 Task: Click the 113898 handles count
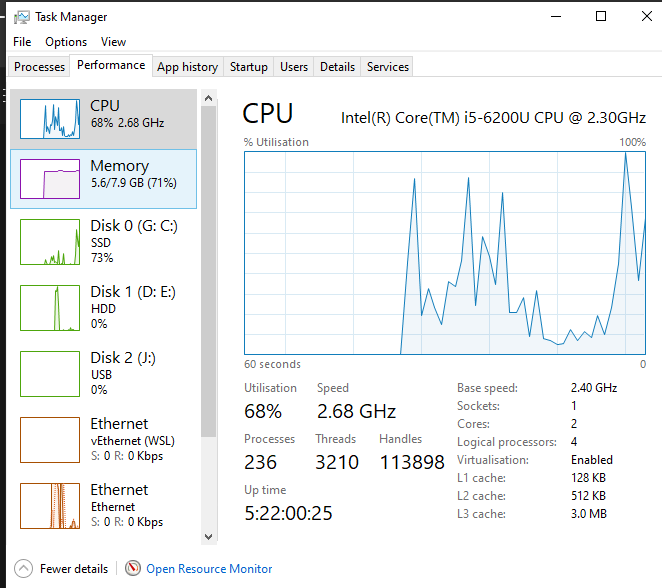(412, 462)
